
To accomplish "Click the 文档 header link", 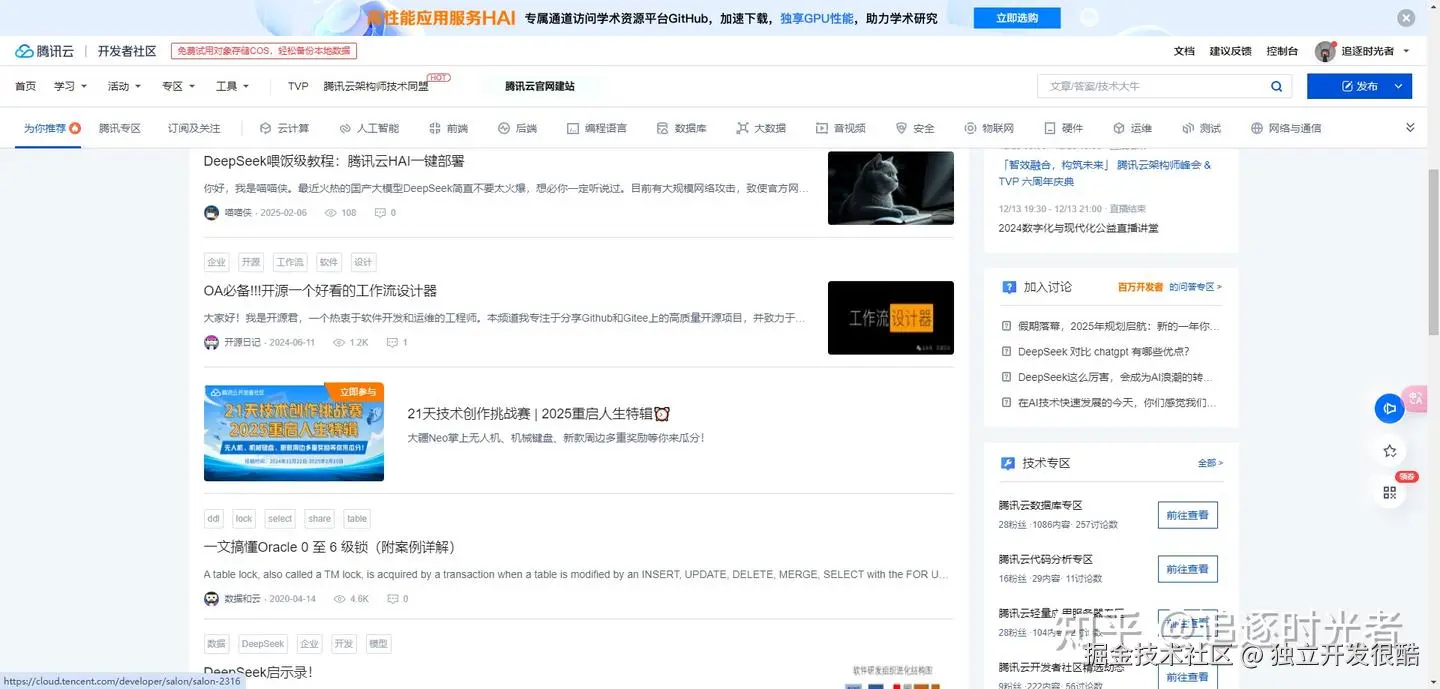I will (1184, 51).
